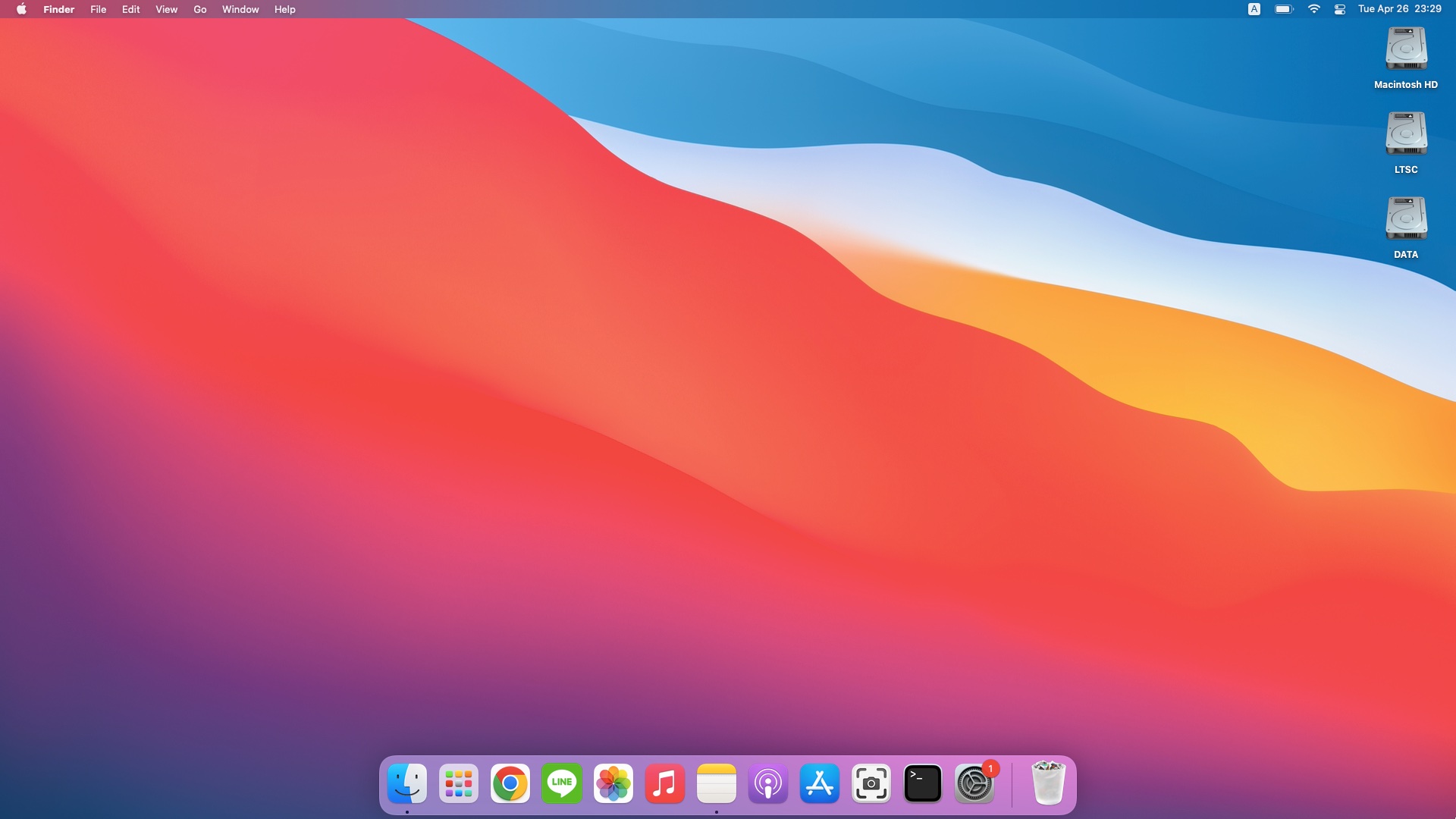The image size is (1456, 819).
Task: Open the App Store
Action: click(820, 783)
